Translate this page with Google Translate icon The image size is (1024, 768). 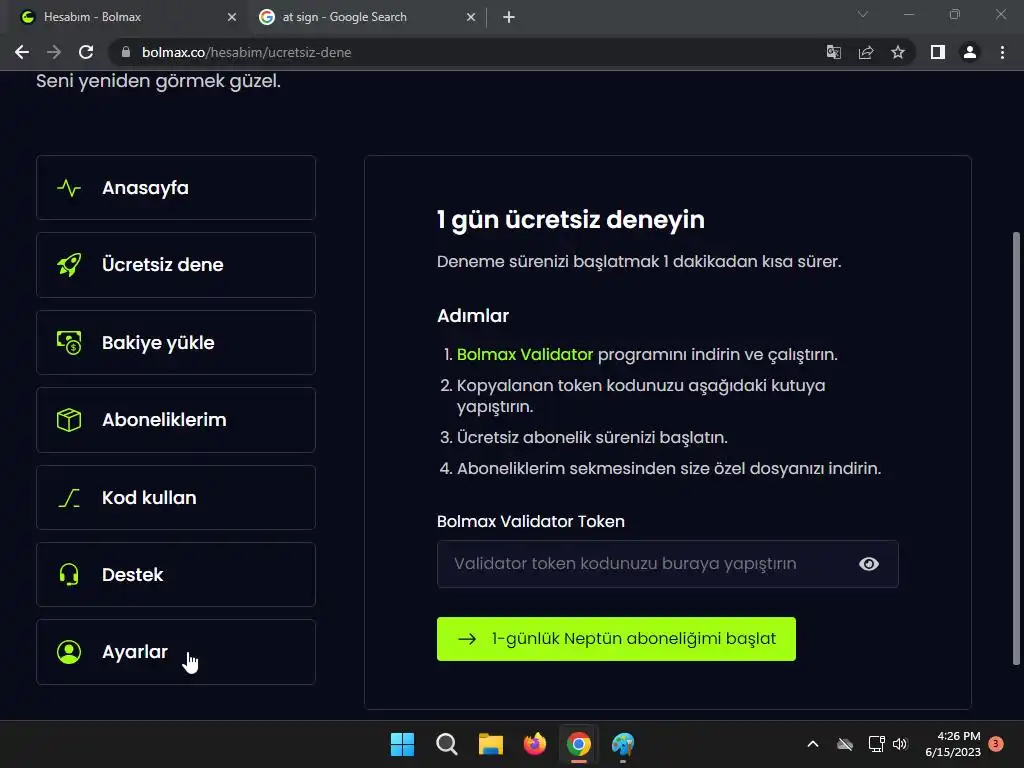[834, 52]
